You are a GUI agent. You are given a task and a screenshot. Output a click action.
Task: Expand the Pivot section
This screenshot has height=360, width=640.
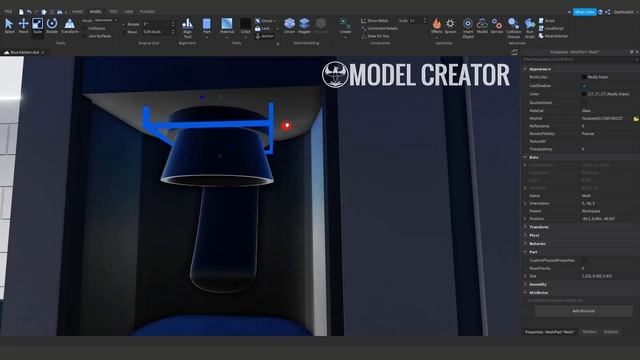tap(525, 236)
